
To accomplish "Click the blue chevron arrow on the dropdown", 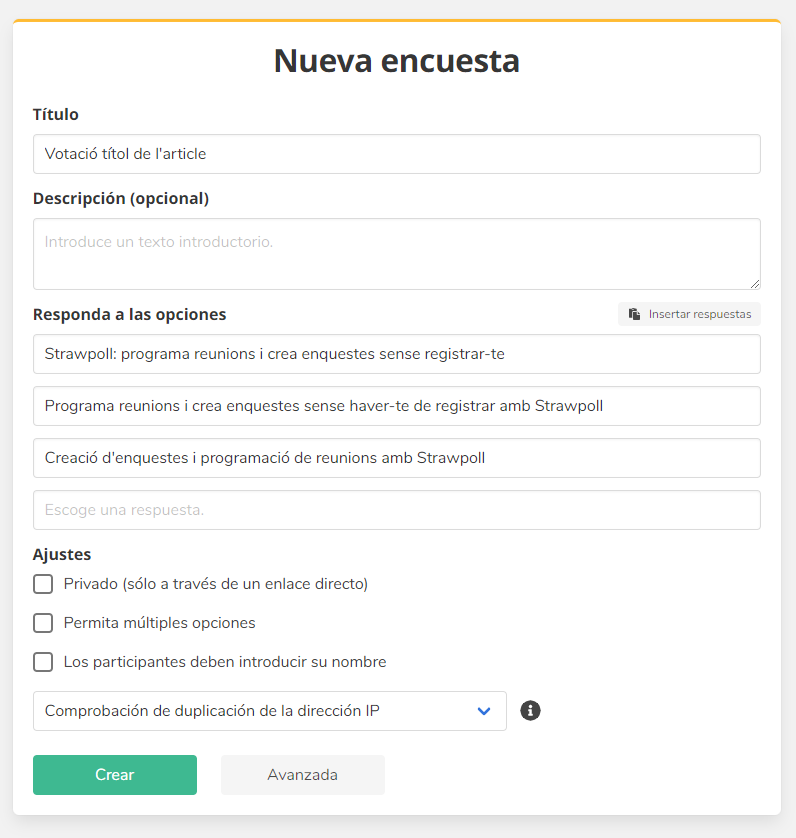I will (x=484, y=711).
